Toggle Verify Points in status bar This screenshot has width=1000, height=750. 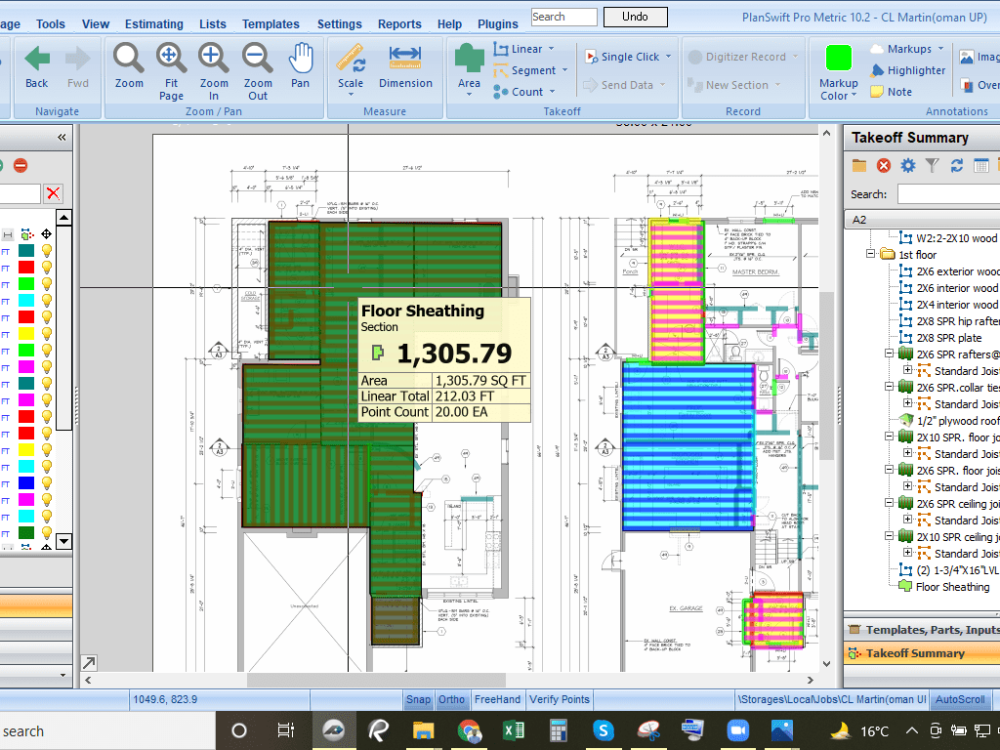[559, 700]
